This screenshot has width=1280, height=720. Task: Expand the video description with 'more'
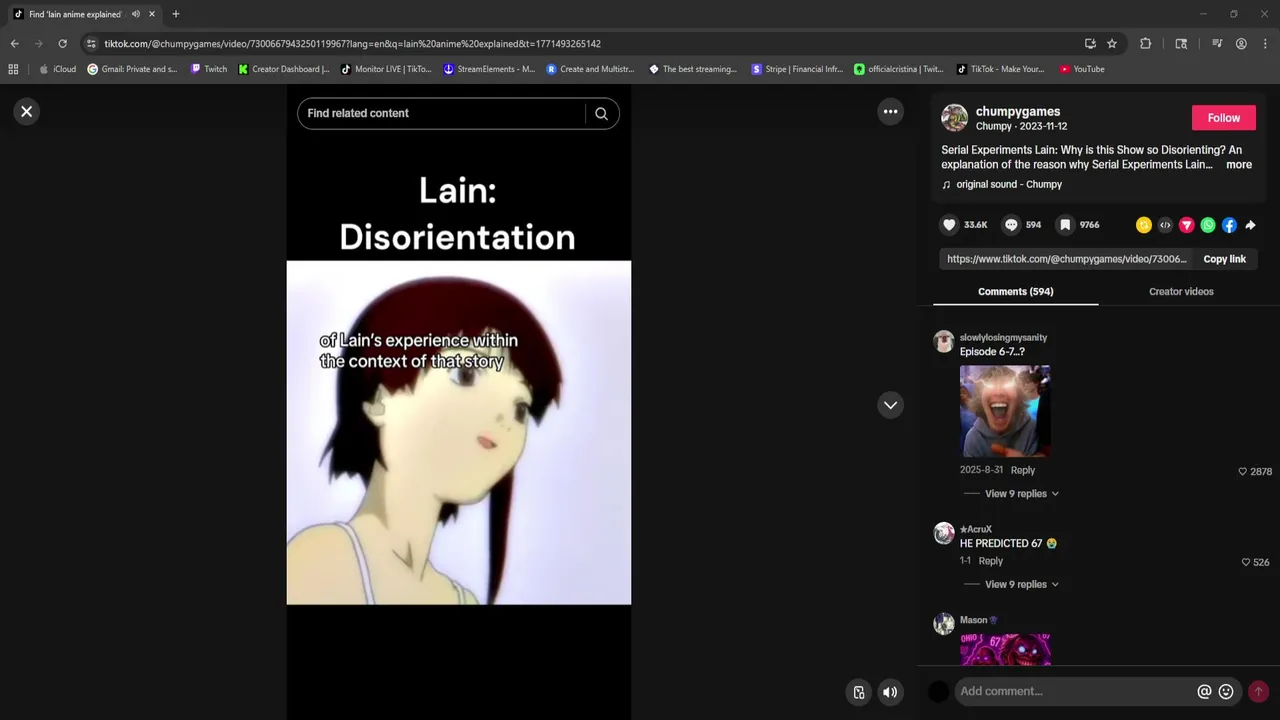click(x=1239, y=165)
